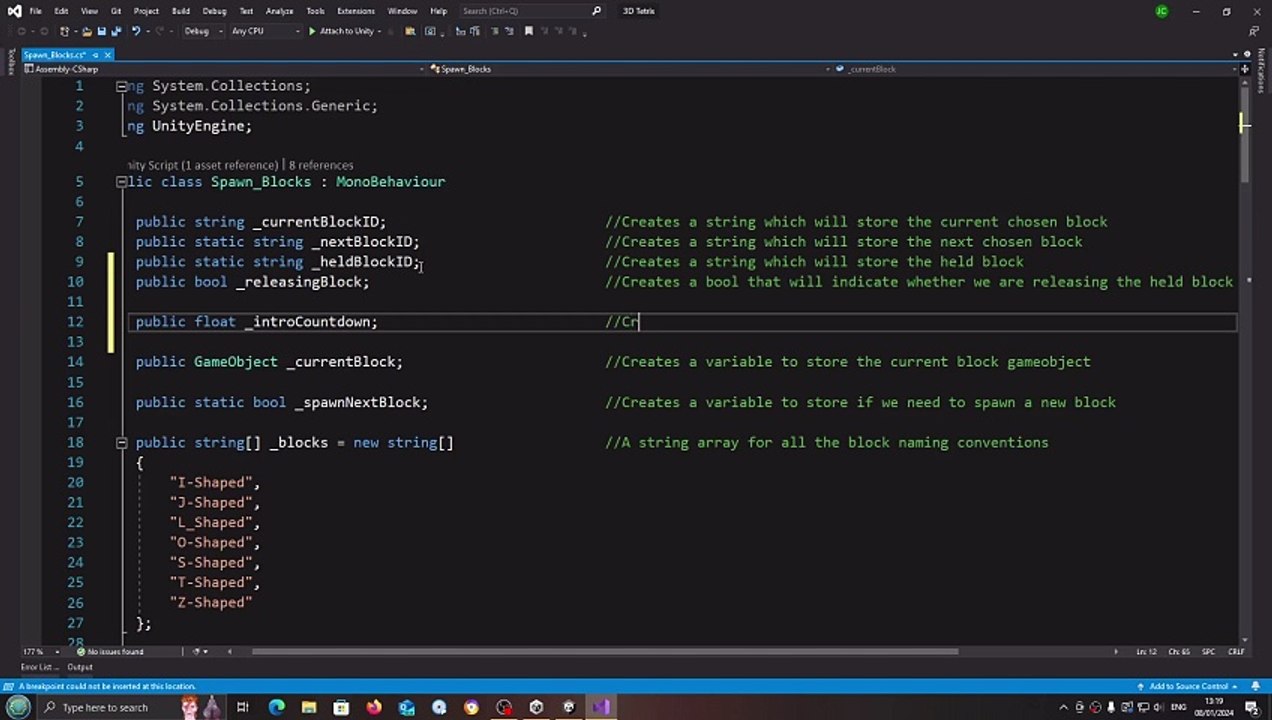The image size is (1272, 720).
Task: Click the Save file toolbar icon
Action: click(101, 31)
